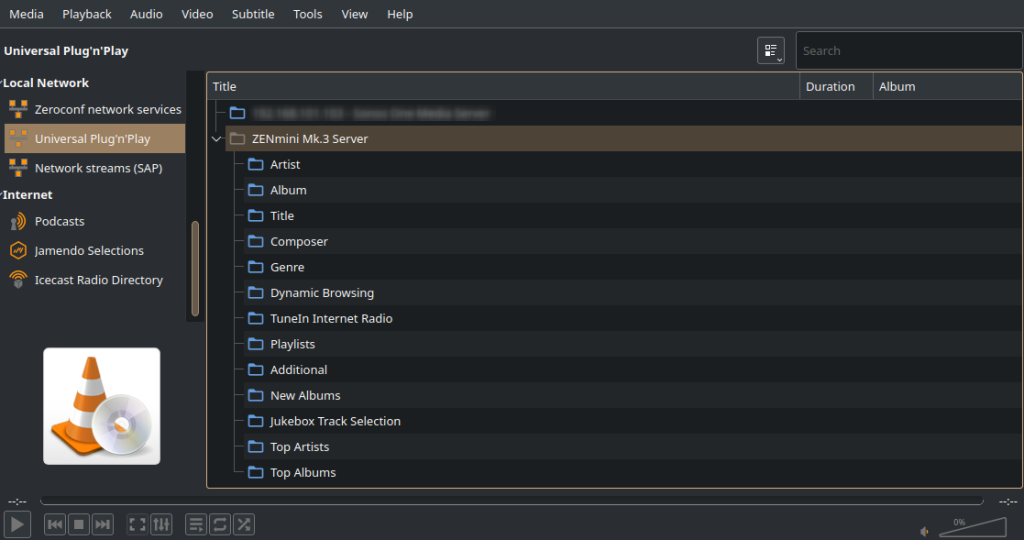Open the Video menu

197,14
